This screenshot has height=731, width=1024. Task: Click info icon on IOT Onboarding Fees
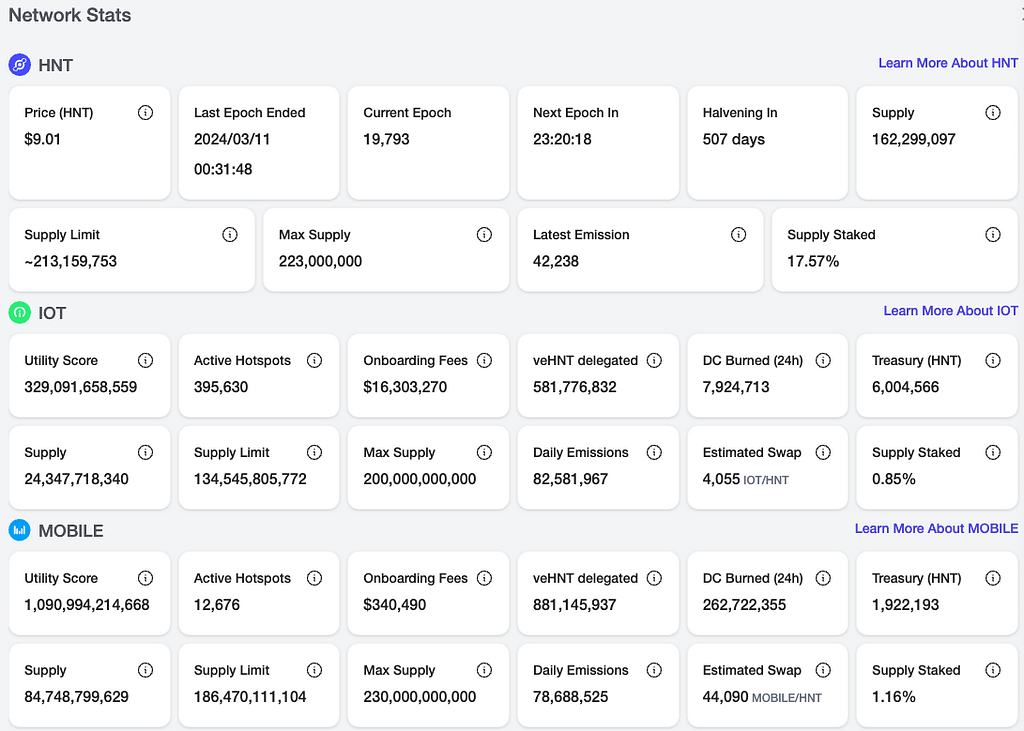coord(484,360)
